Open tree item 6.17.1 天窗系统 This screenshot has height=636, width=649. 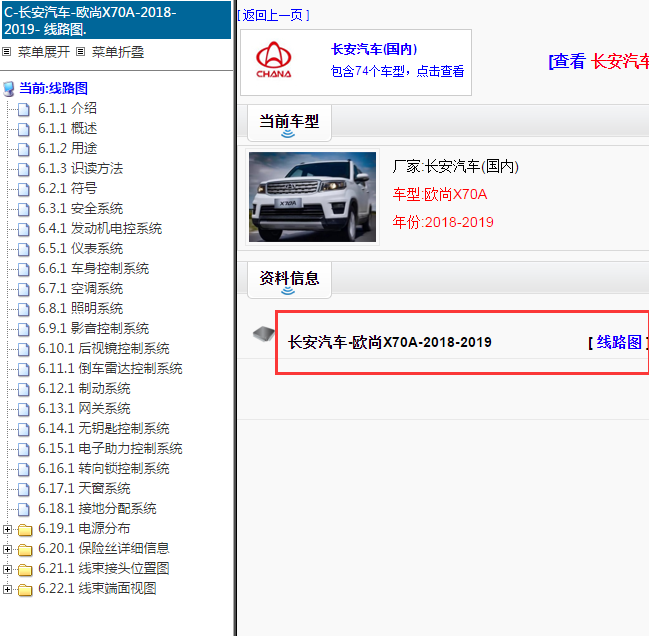(84, 488)
